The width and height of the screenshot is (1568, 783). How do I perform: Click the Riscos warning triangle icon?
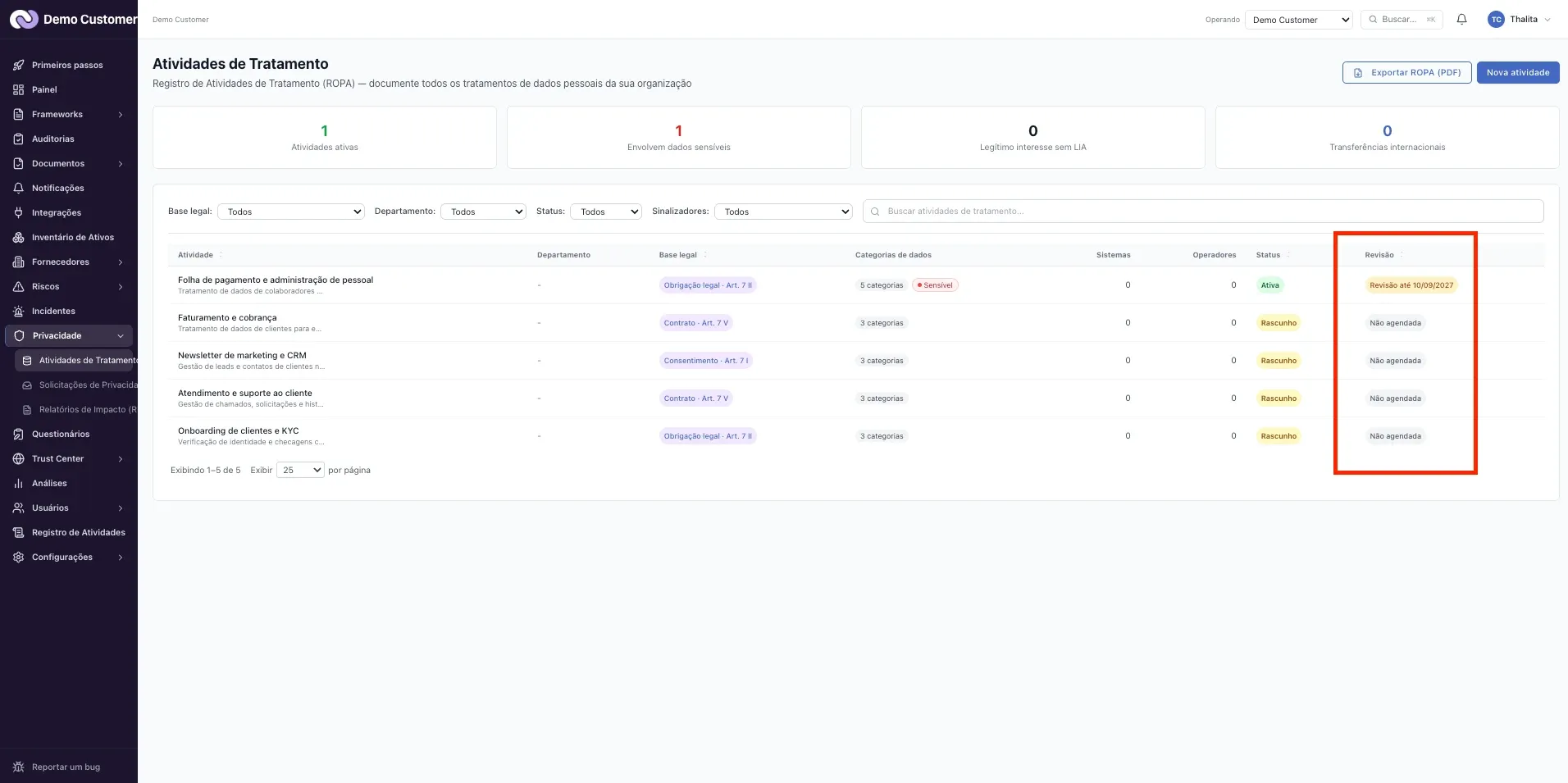click(18, 286)
